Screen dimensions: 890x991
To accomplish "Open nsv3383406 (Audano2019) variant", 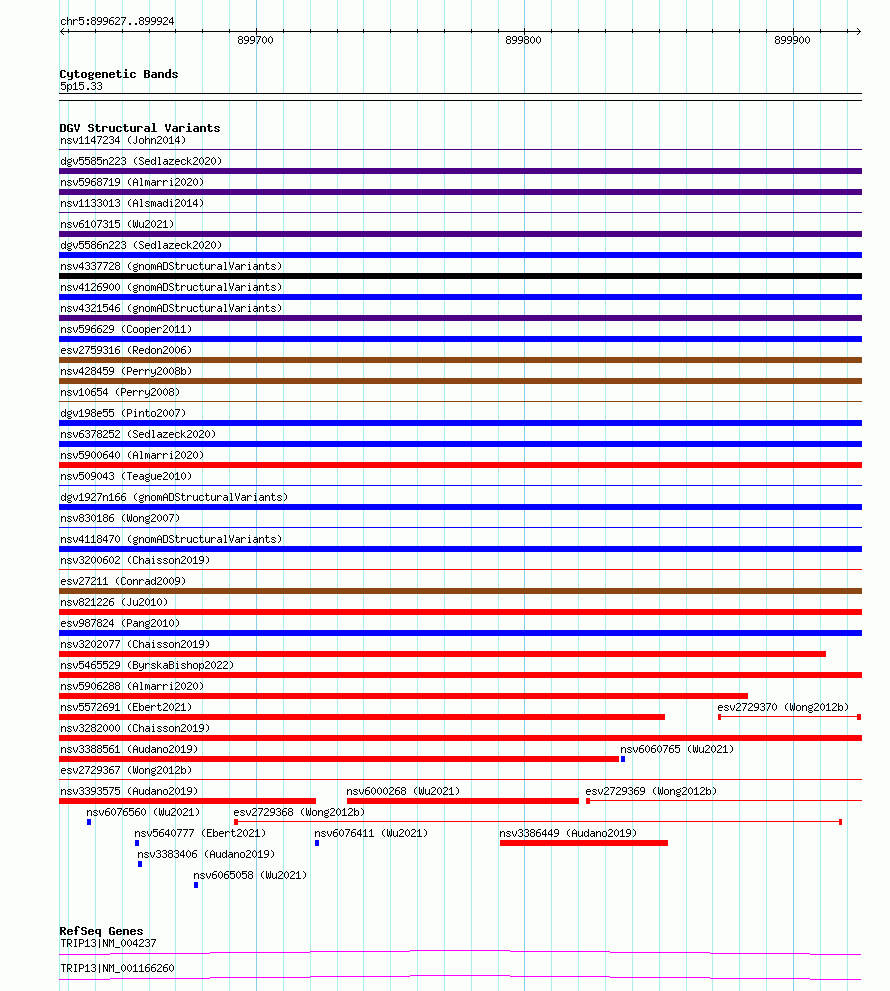I will [206, 854].
